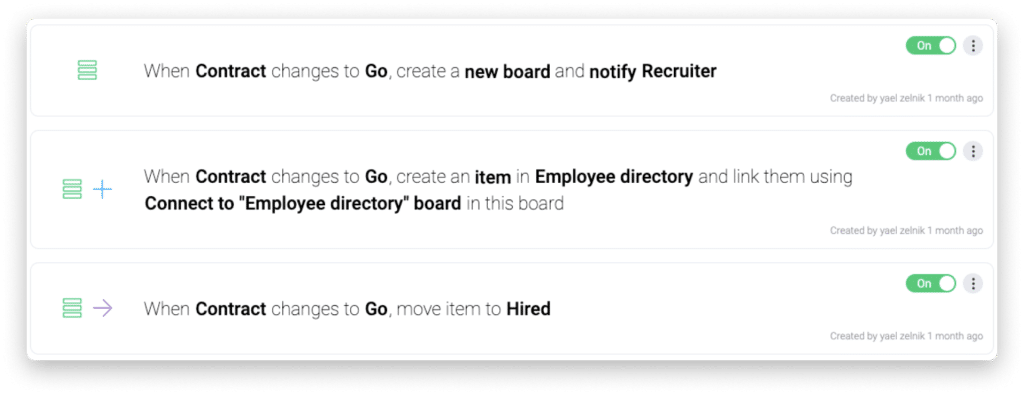Click 'Created by yael zelnik' text on the first automation
This screenshot has width=1024, height=395.
[877, 99]
